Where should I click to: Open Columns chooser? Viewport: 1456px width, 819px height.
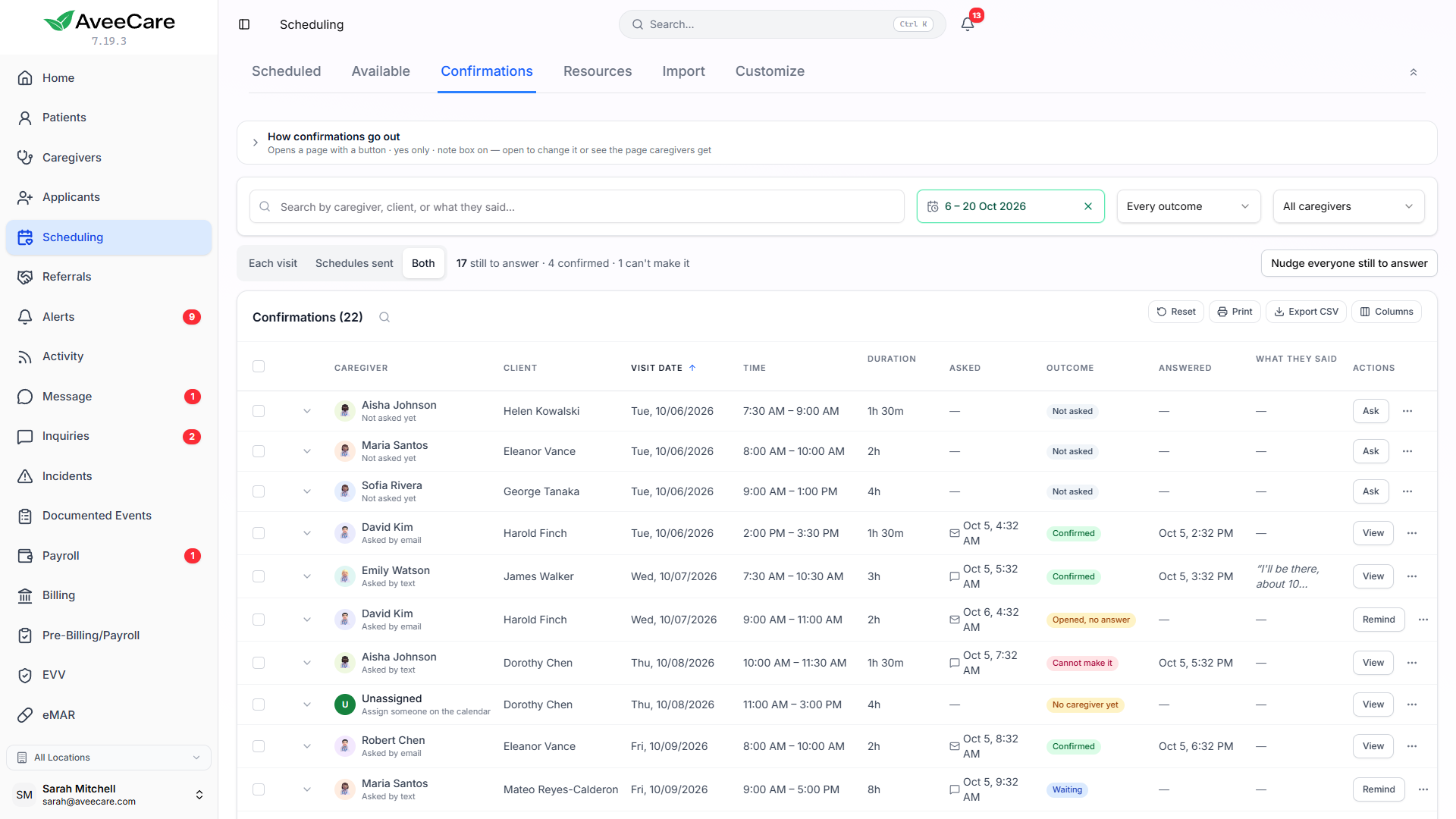click(1386, 312)
